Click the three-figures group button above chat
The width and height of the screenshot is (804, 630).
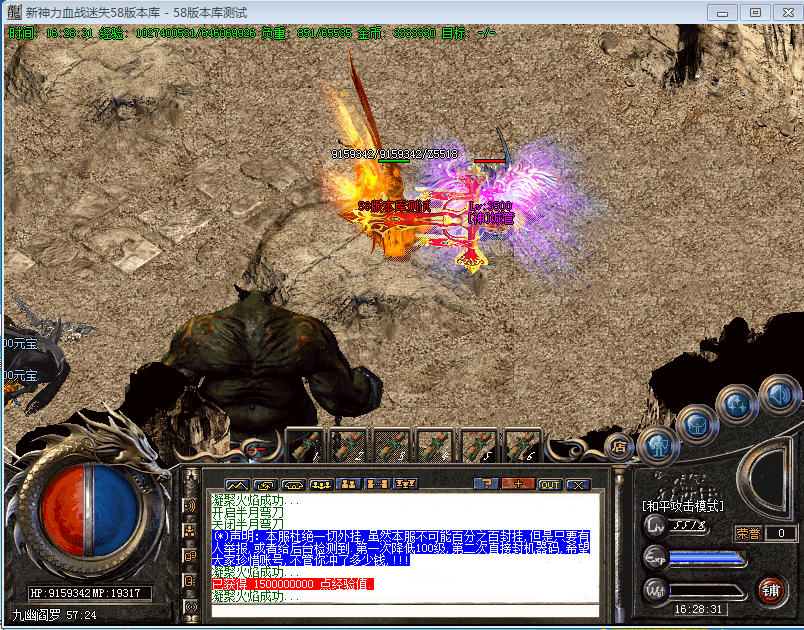(321, 484)
